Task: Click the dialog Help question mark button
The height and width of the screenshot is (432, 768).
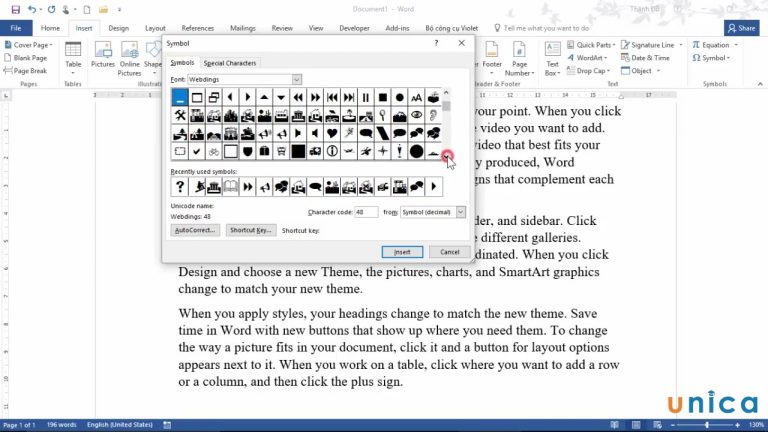Action: click(x=436, y=43)
